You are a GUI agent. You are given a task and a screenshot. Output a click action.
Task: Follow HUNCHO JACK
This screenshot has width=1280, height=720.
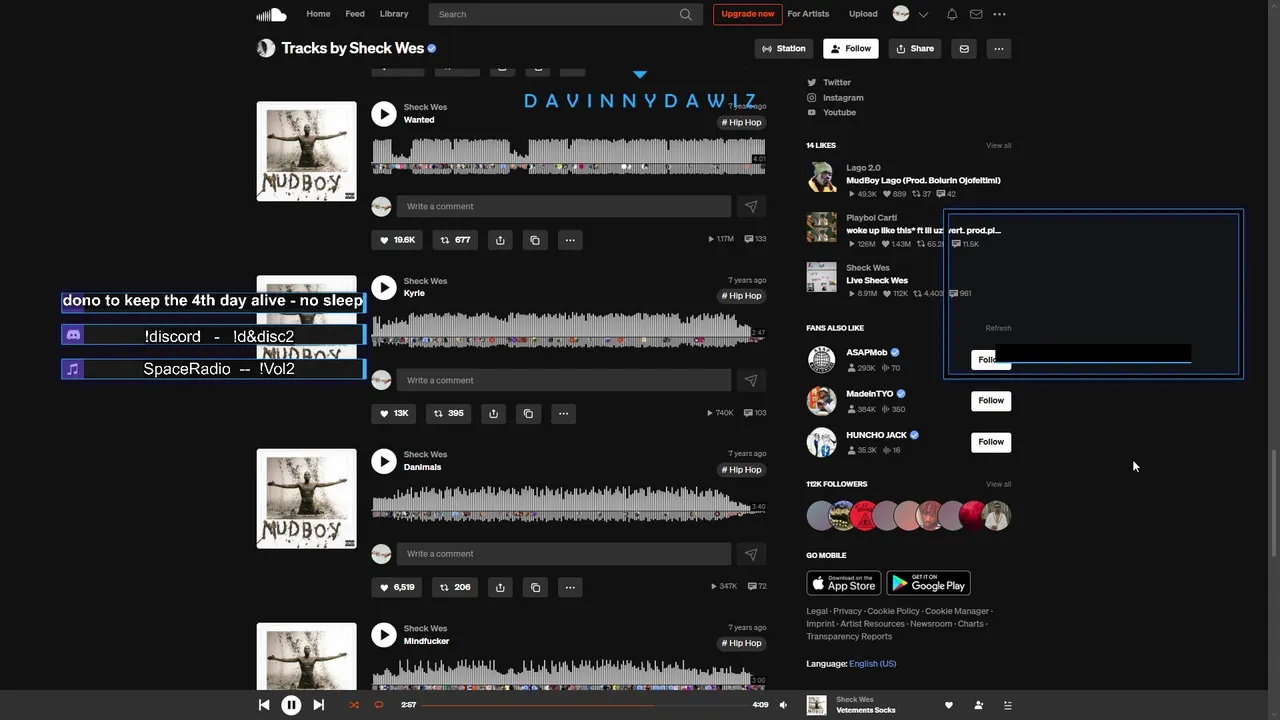991,442
